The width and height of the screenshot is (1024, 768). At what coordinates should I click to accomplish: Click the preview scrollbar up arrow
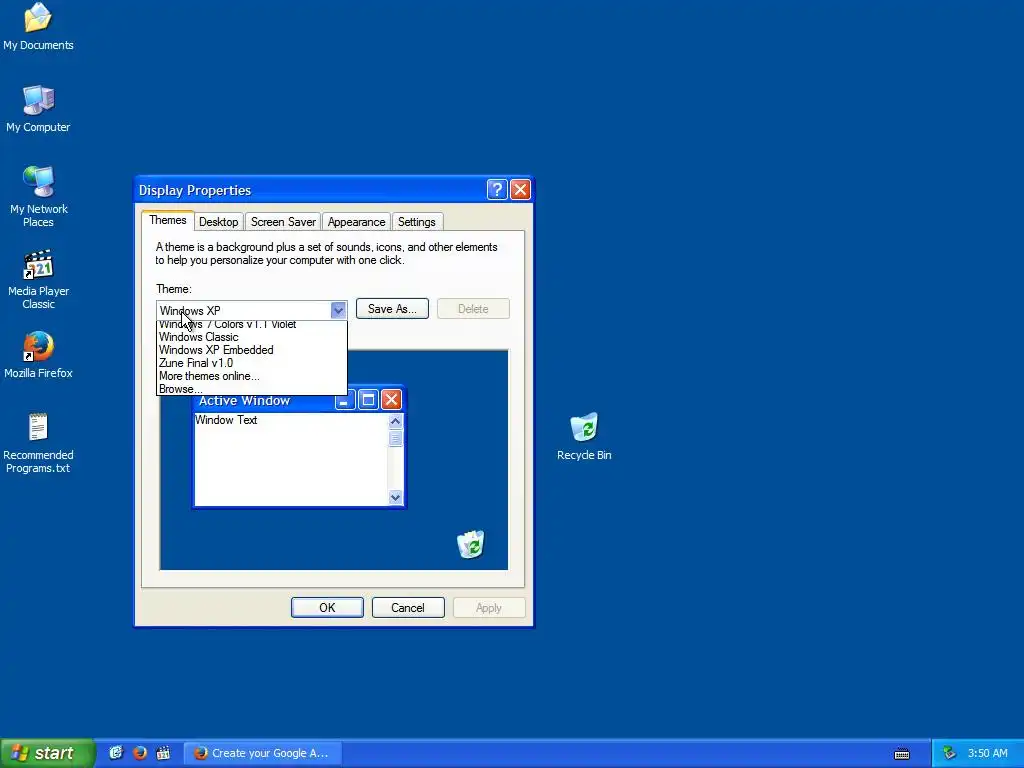click(x=395, y=421)
